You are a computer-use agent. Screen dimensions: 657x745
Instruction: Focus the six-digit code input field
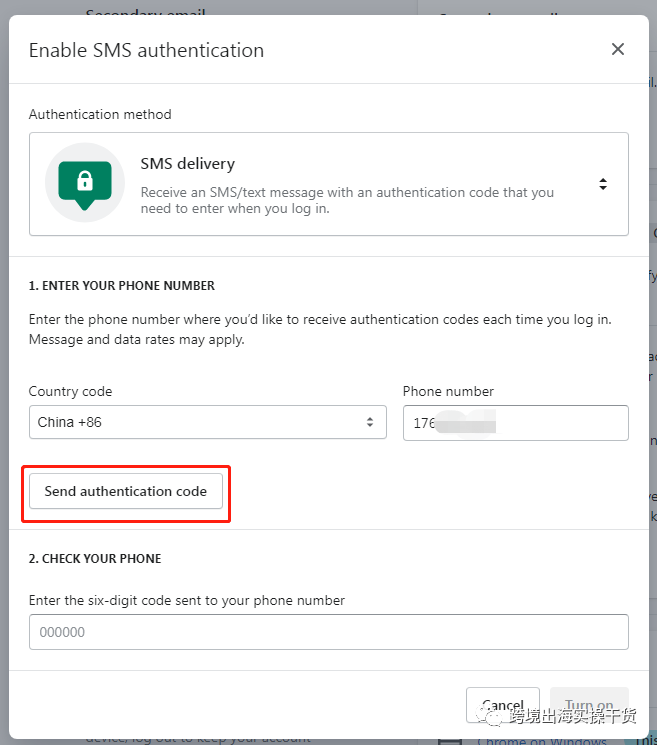point(329,632)
